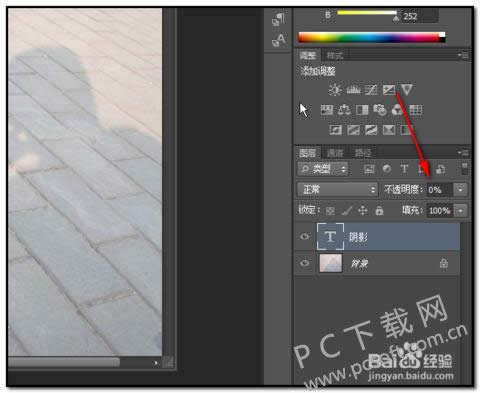Switch to the 调整 tab
Image resolution: width=480 pixels, height=393 pixels.
click(308, 55)
